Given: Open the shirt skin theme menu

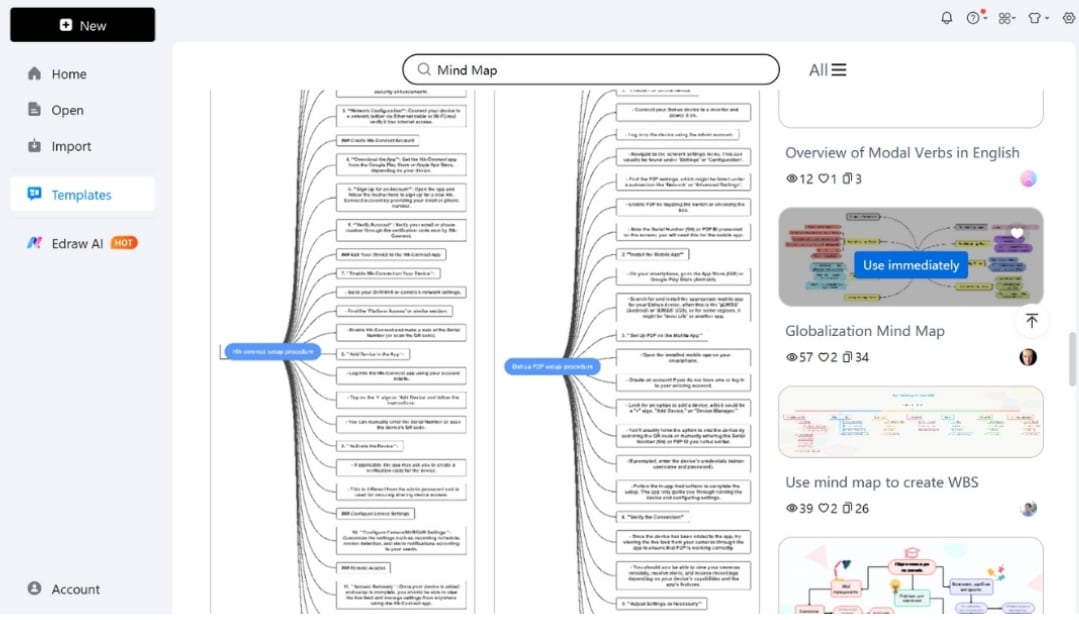Looking at the screenshot, I should (x=1038, y=19).
